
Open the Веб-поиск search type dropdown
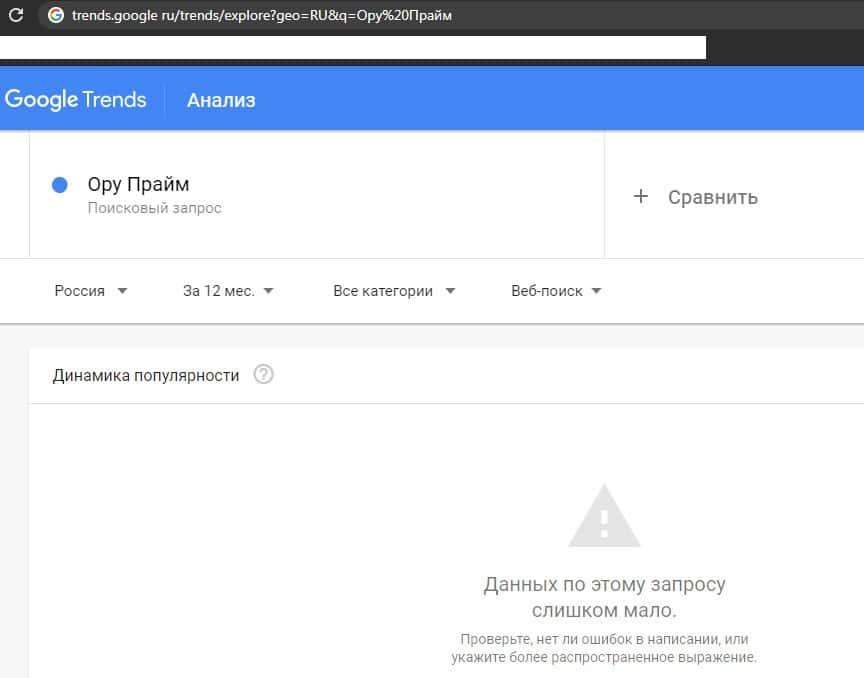(556, 291)
